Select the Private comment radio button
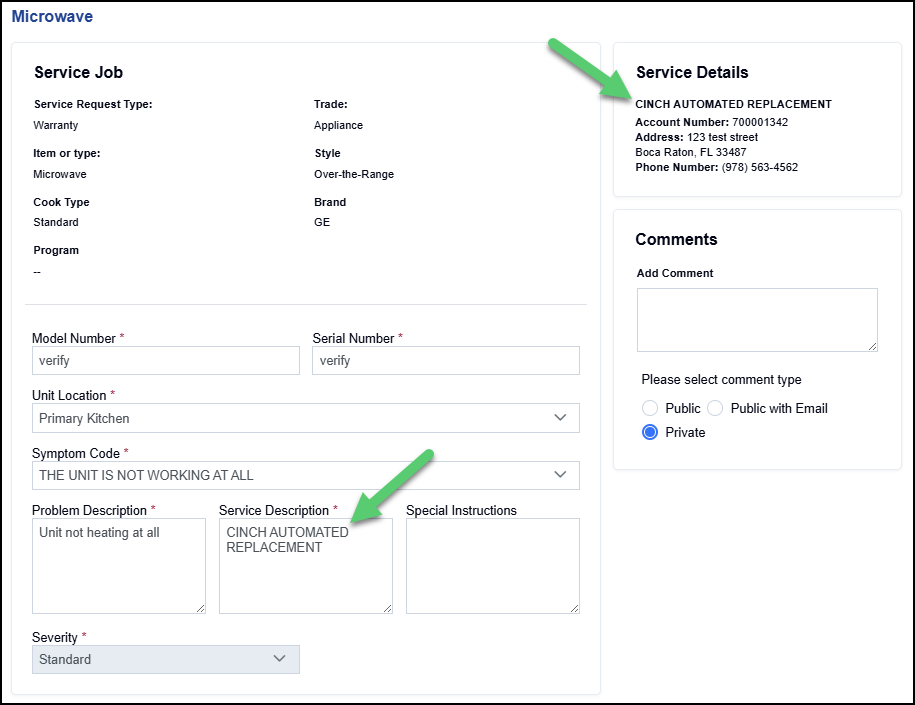This screenshot has height=705, width=915. pyautogui.click(x=650, y=432)
